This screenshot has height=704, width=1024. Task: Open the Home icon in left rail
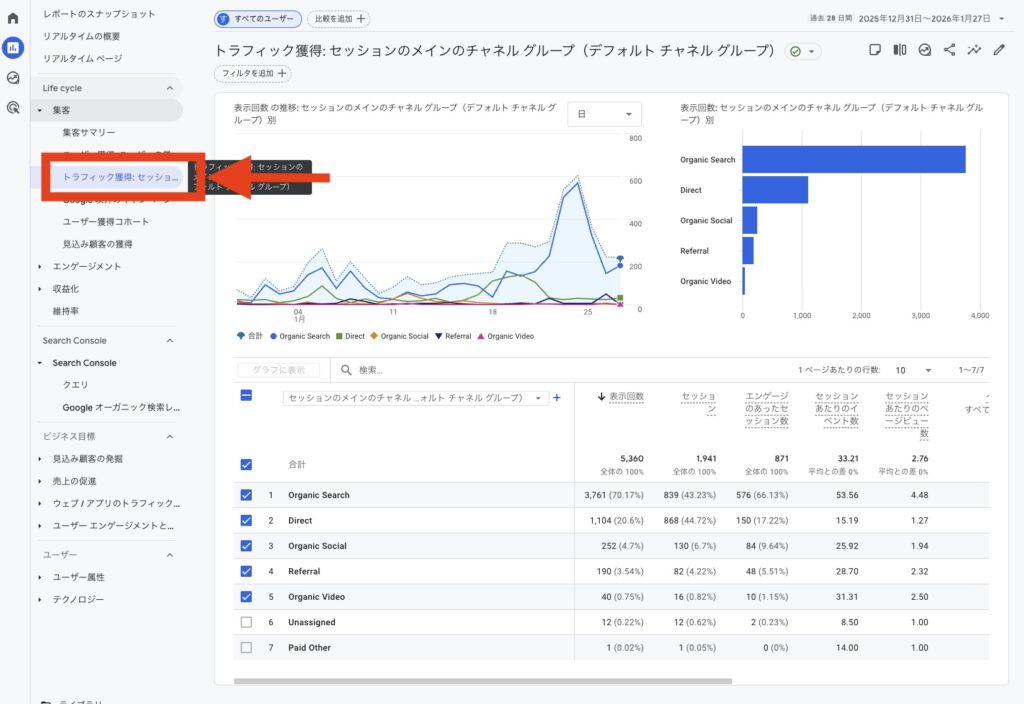tap(13, 18)
